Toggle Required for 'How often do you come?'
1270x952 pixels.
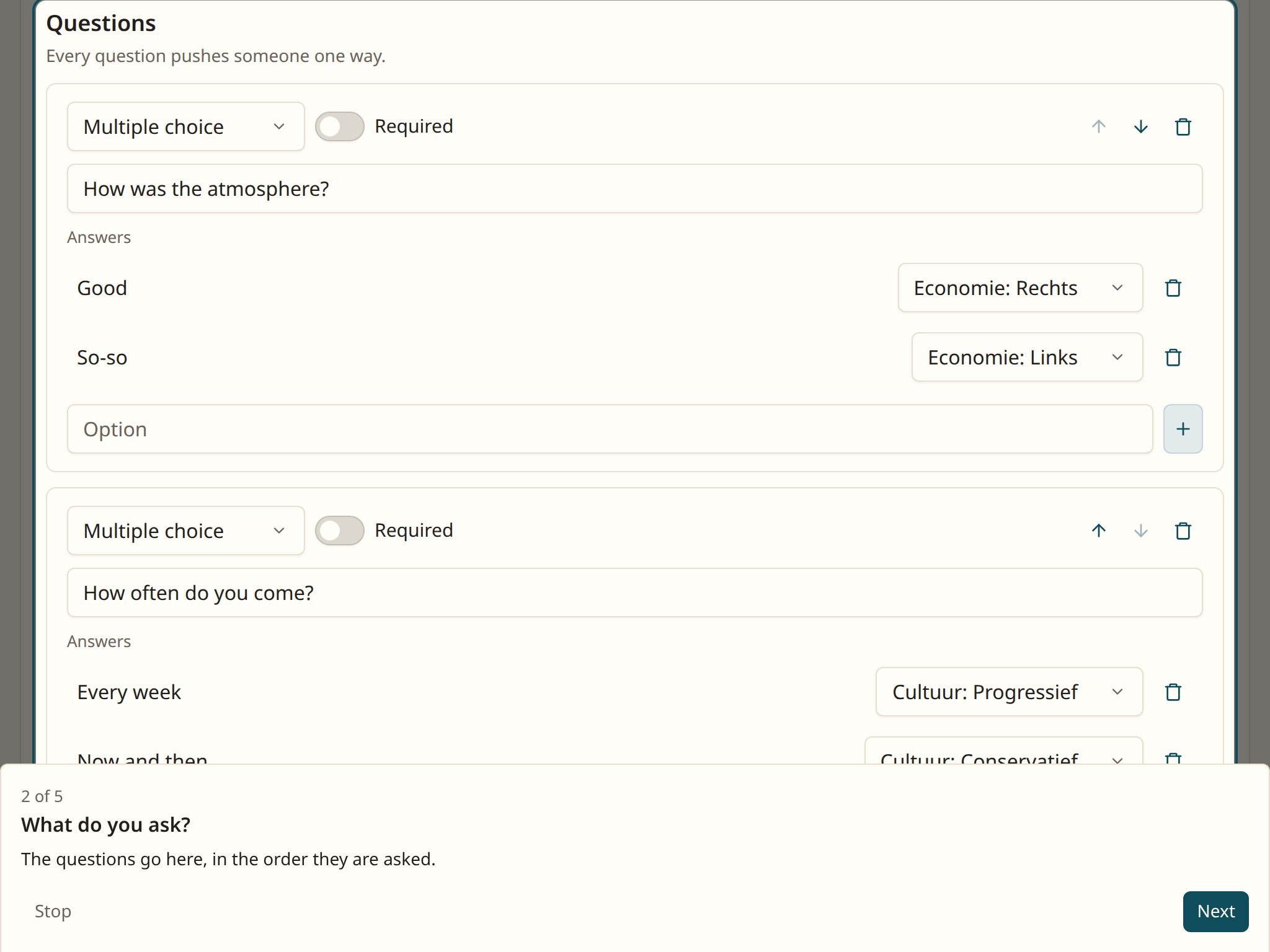339,531
